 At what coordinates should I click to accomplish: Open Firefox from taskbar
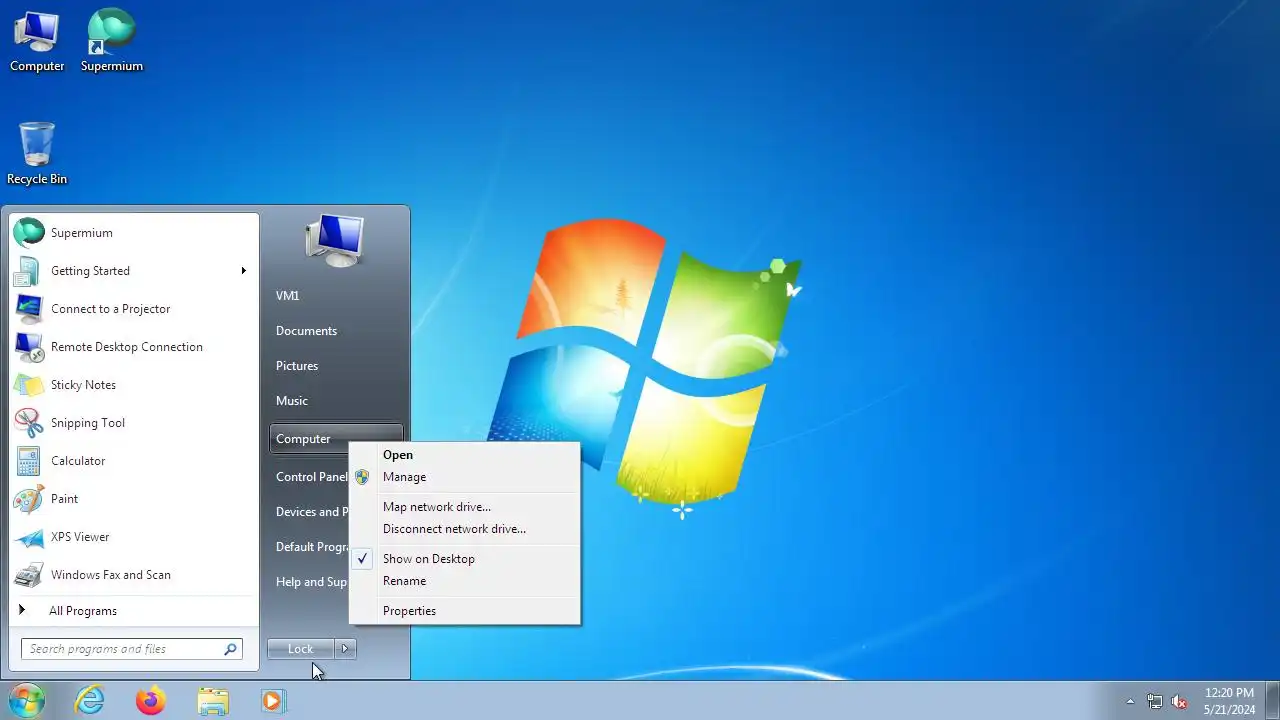tap(151, 701)
